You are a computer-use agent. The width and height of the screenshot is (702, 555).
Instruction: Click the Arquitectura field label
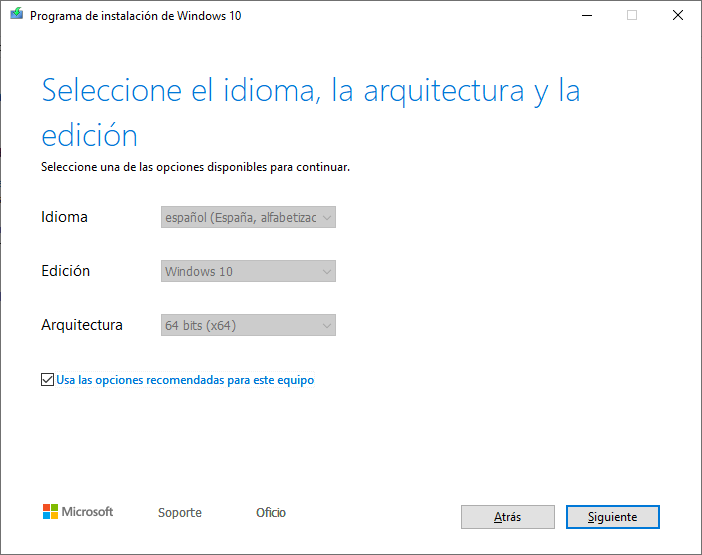(82, 325)
